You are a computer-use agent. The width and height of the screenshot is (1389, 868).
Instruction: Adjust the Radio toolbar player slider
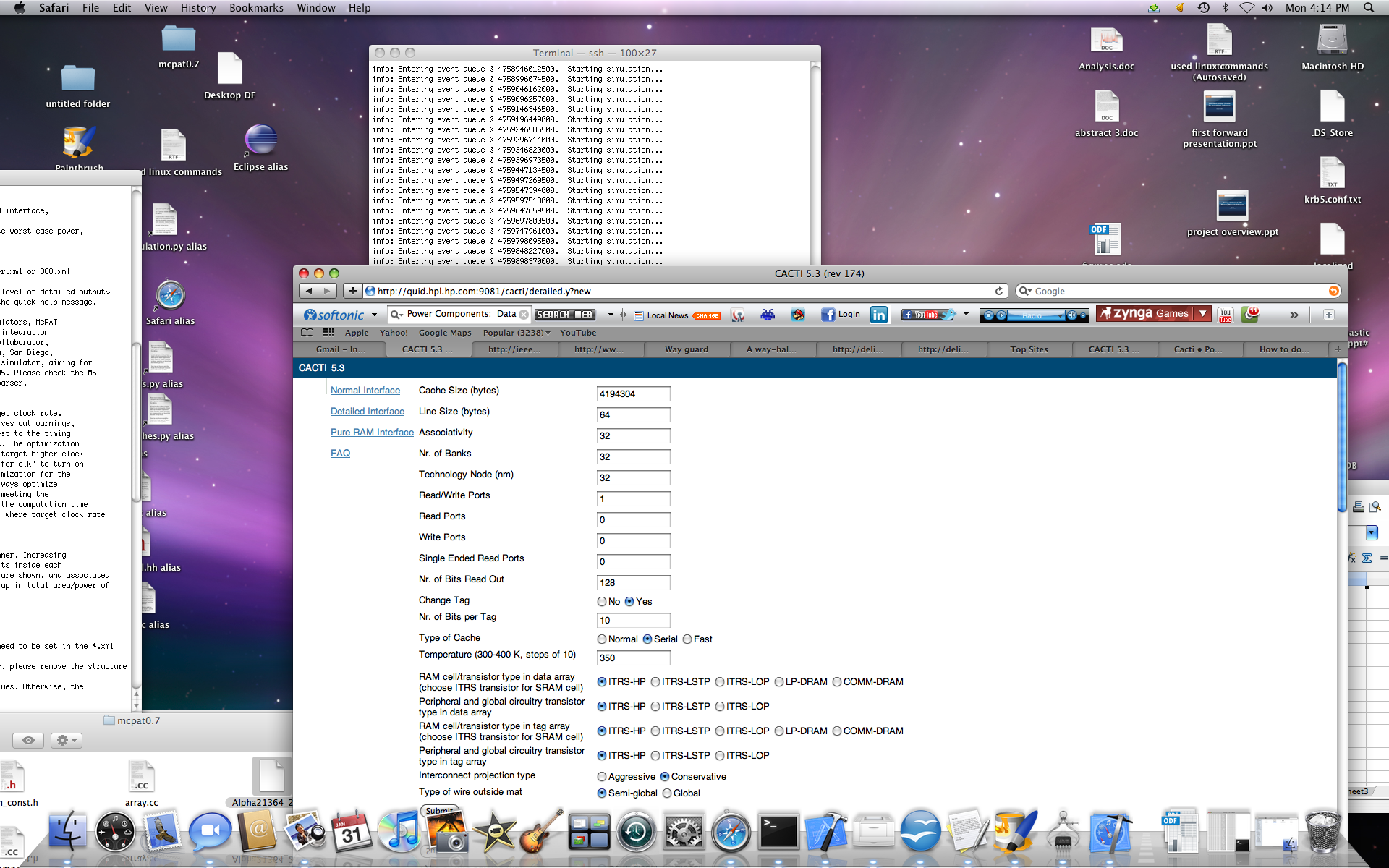(x=1035, y=315)
